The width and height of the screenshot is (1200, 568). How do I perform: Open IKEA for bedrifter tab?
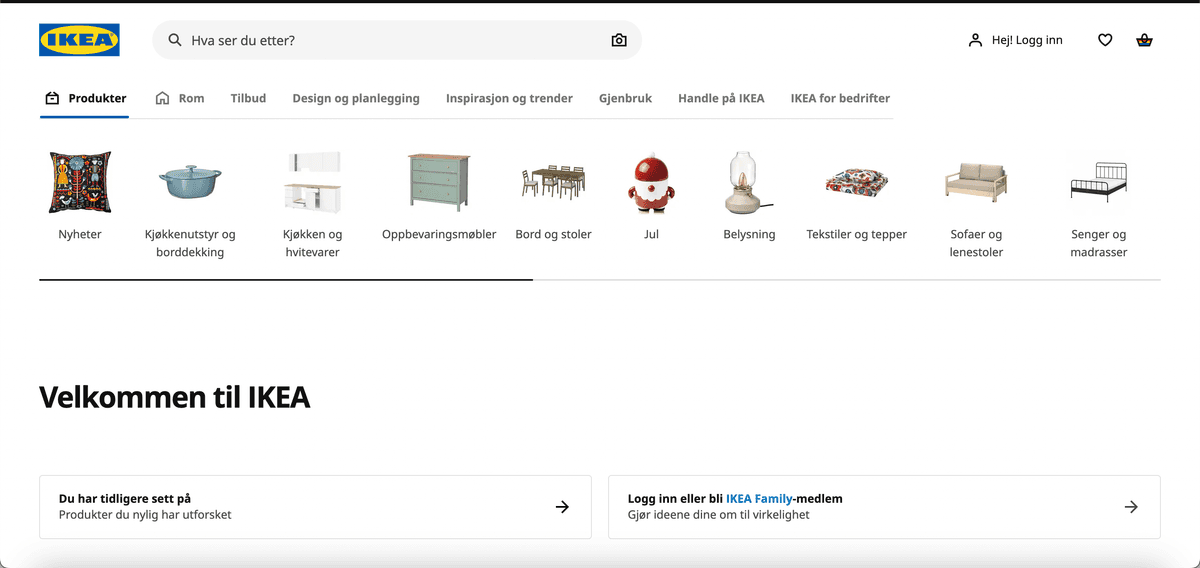840,98
